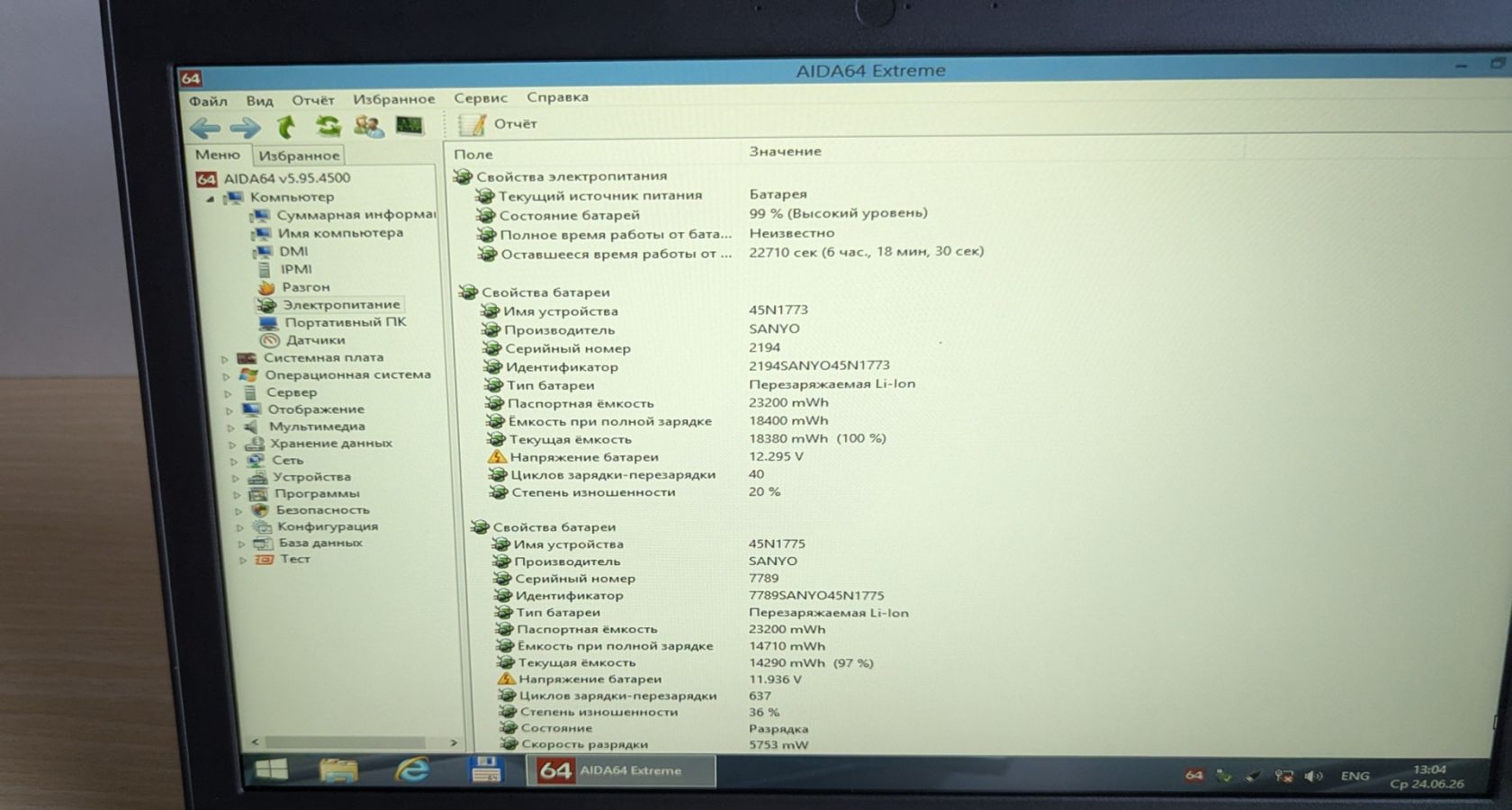
Task: Open the Windows Start button
Action: 272,769
